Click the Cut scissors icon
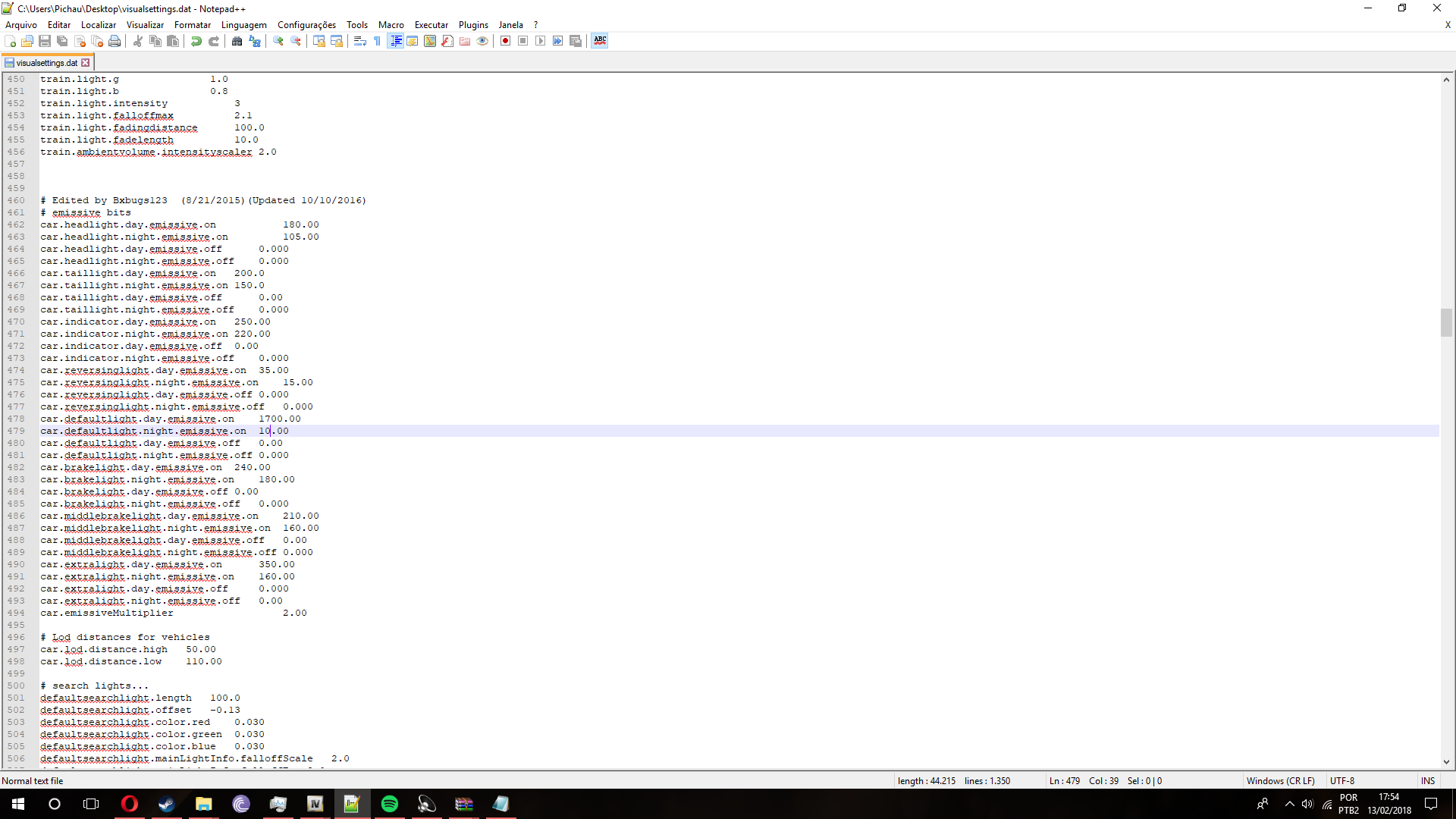1456x819 pixels. 138,41
